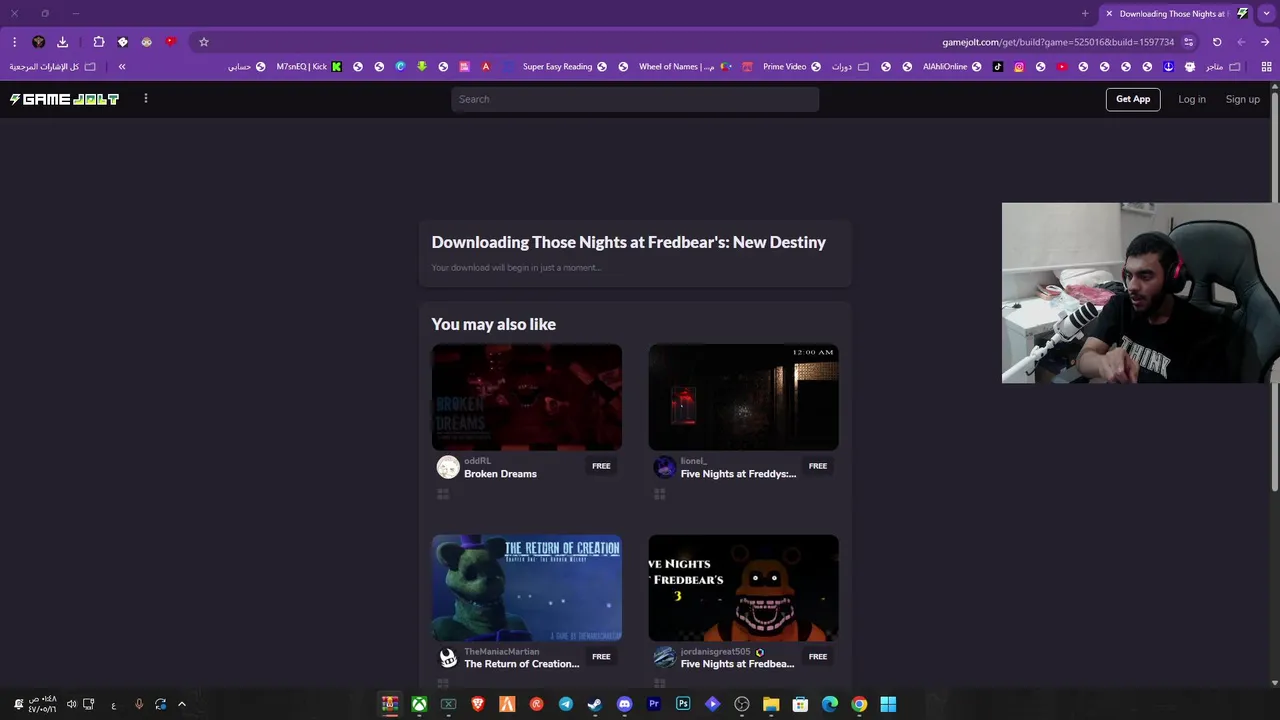Click the Broken Dreams title link

[500, 474]
